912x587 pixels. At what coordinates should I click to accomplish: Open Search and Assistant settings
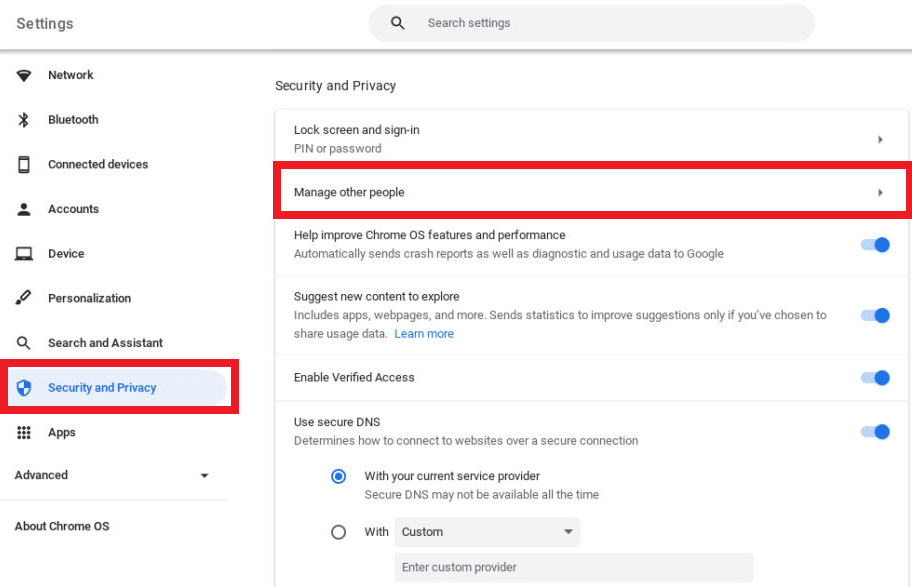(x=105, y=343)
